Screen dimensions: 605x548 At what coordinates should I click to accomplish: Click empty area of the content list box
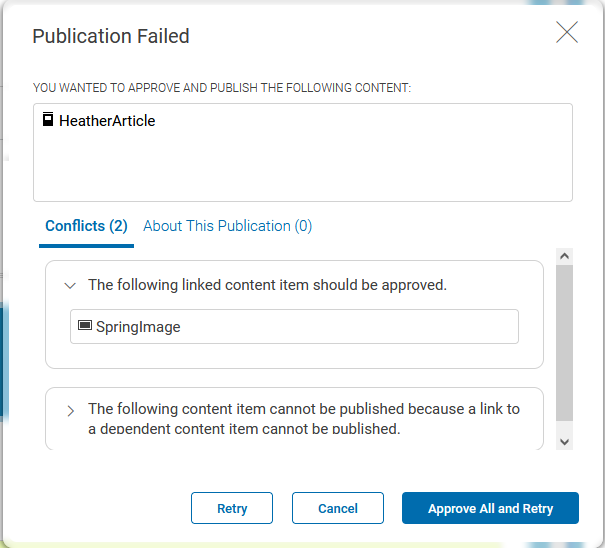click(302, 168)
